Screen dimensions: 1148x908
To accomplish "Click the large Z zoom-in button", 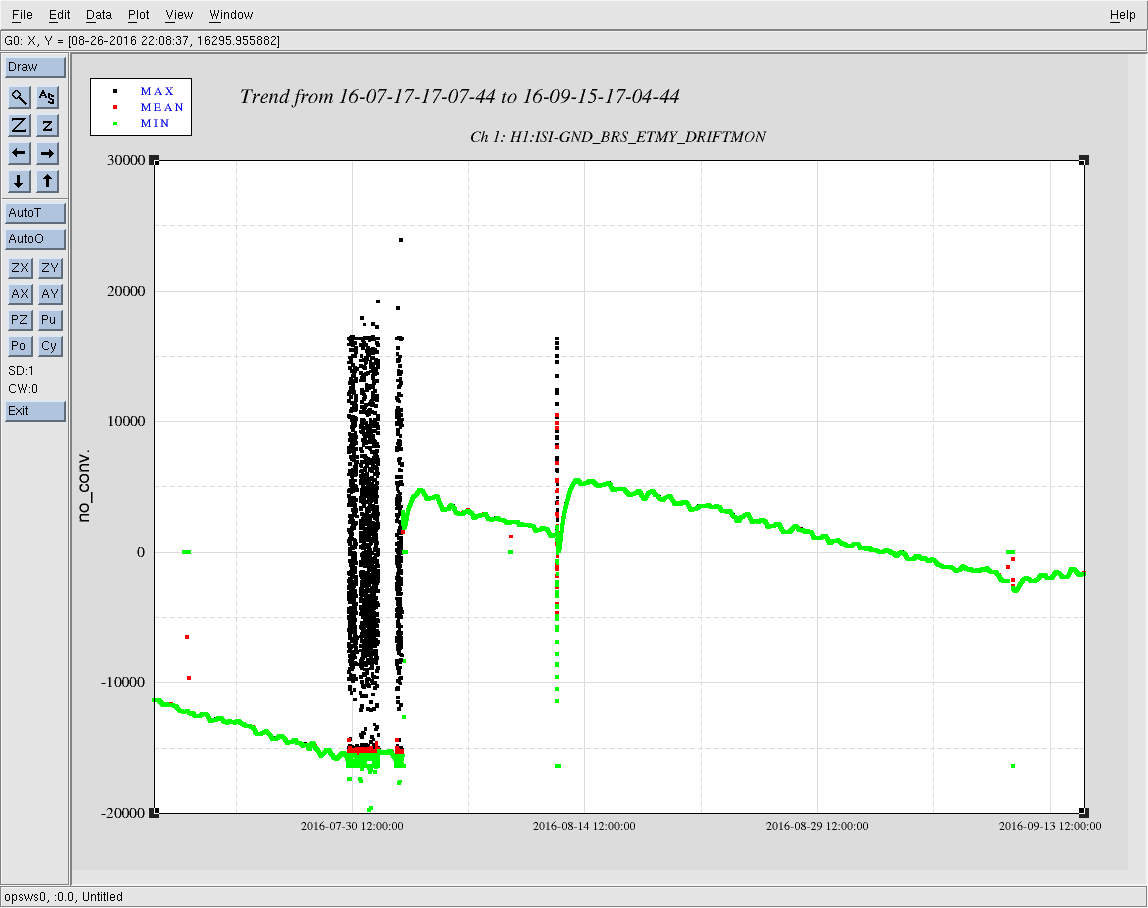I will tap(19, 125).
